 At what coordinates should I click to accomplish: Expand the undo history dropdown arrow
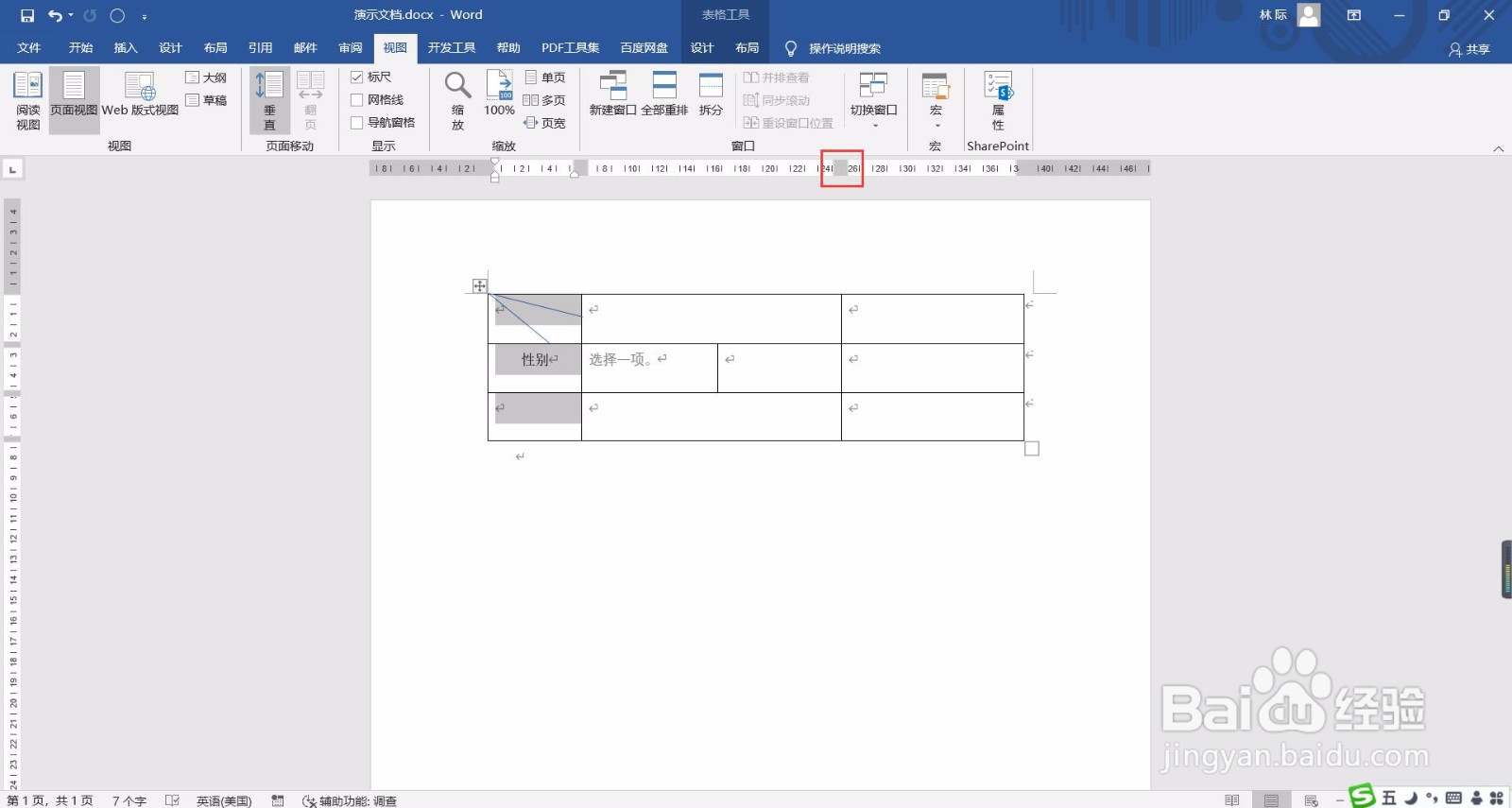tap(71, 15)
